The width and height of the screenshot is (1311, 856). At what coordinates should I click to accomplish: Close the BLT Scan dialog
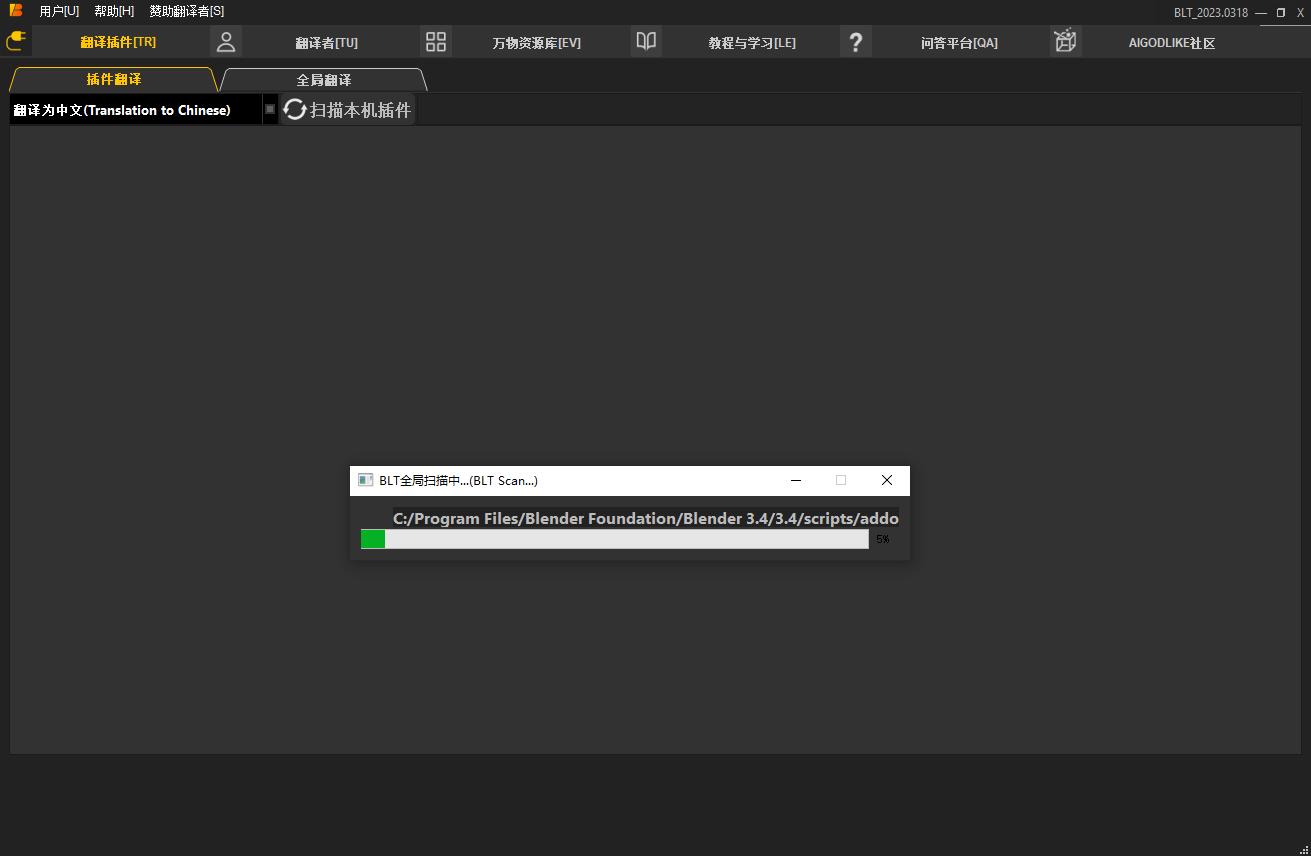pos(887,481)
